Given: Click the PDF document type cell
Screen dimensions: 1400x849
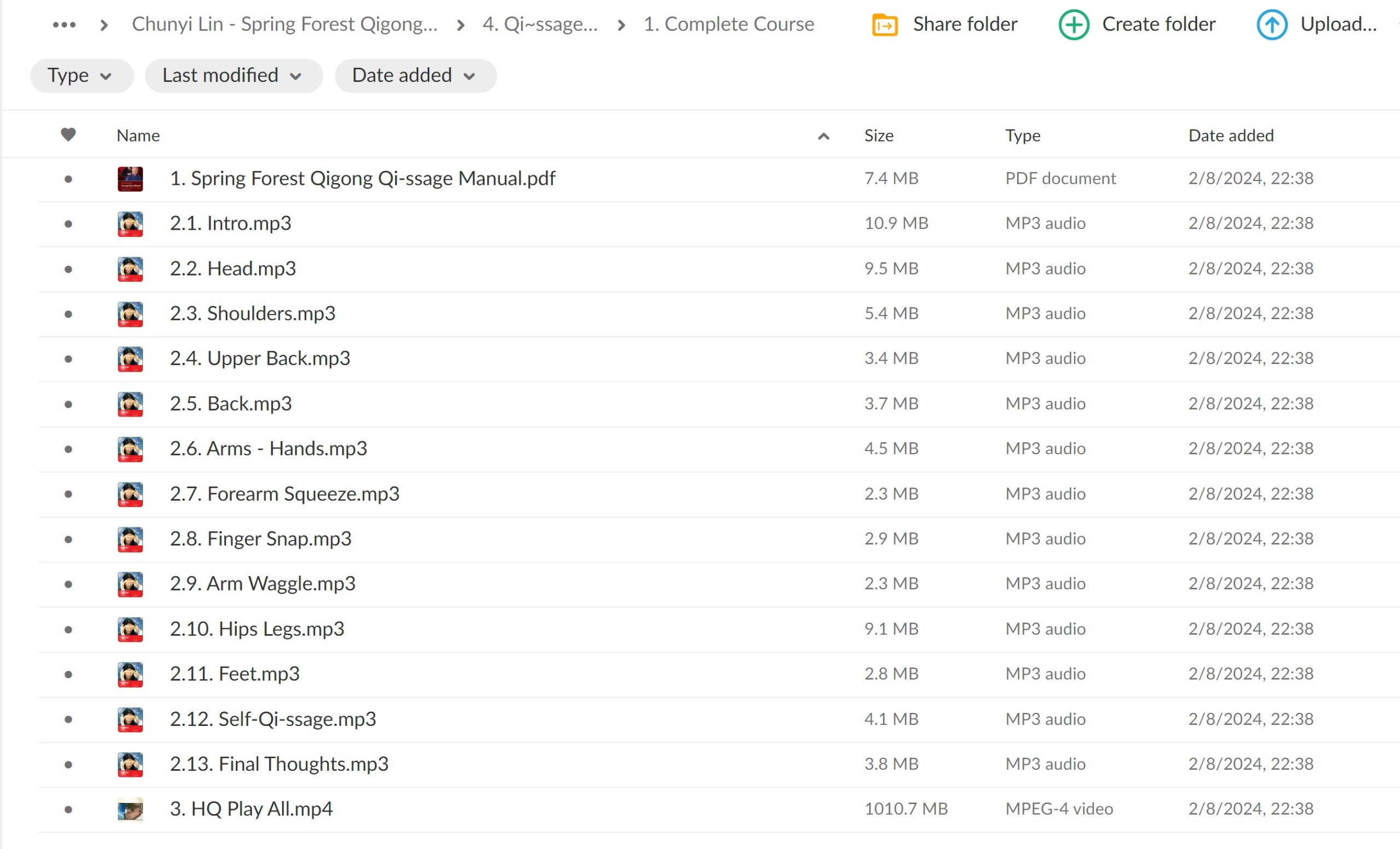Looking at the screenshot, I should coord(1060,179).
